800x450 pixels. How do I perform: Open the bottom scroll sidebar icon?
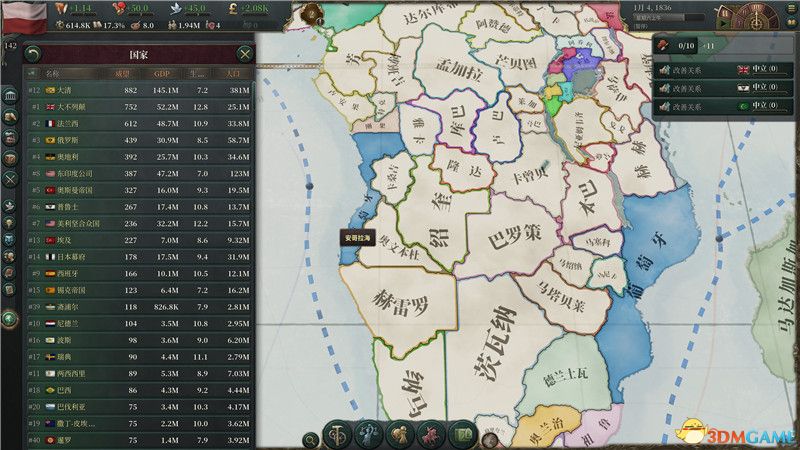point(10,290)
